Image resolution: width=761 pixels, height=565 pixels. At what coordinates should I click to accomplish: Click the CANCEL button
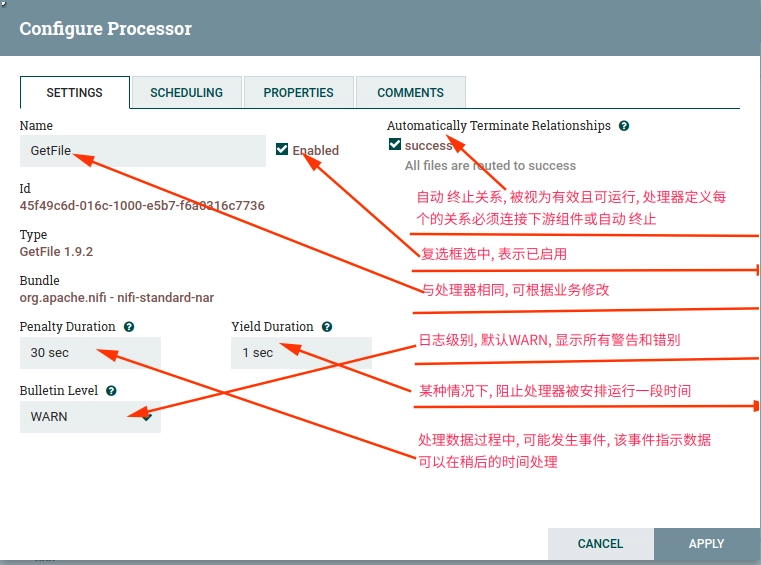[x=600, y=544]
